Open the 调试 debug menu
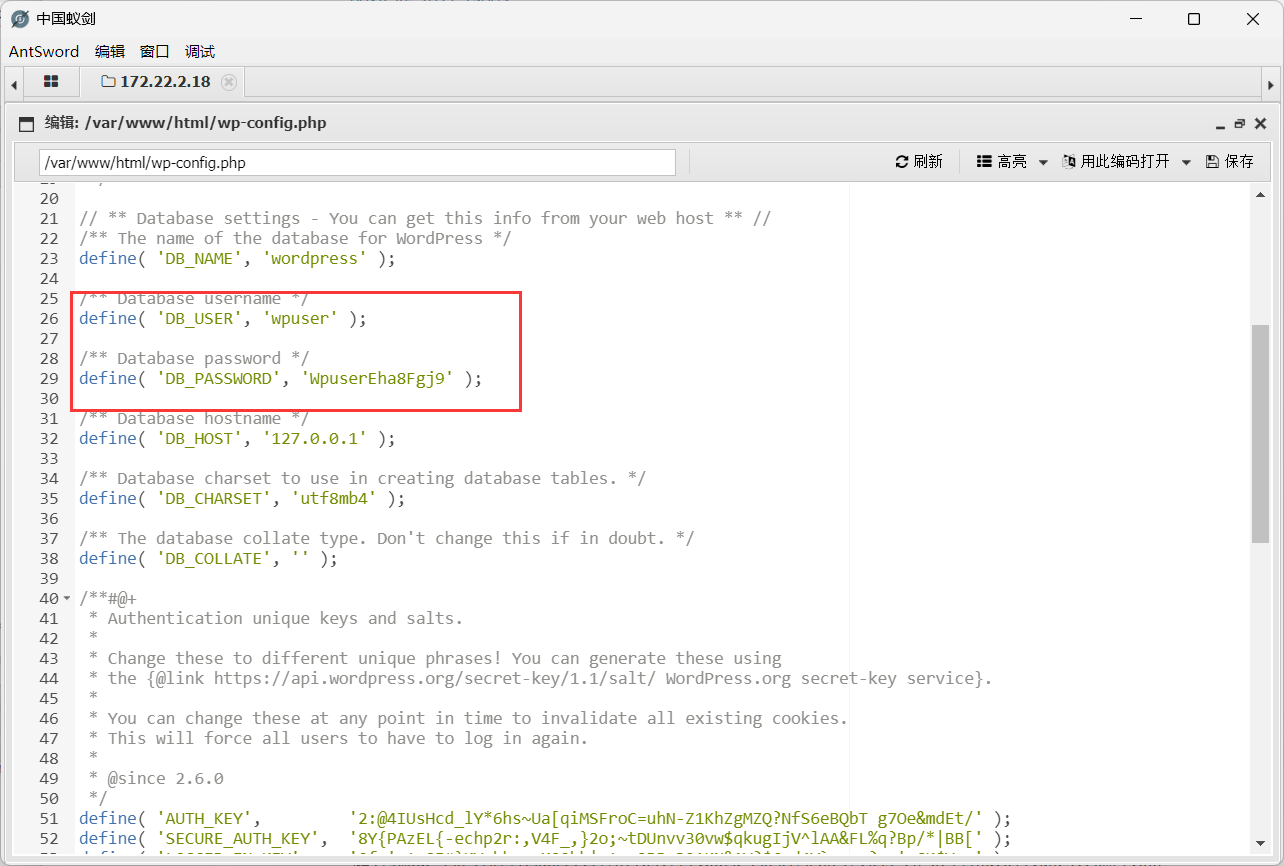The image size is (1284, 866). 200,51
